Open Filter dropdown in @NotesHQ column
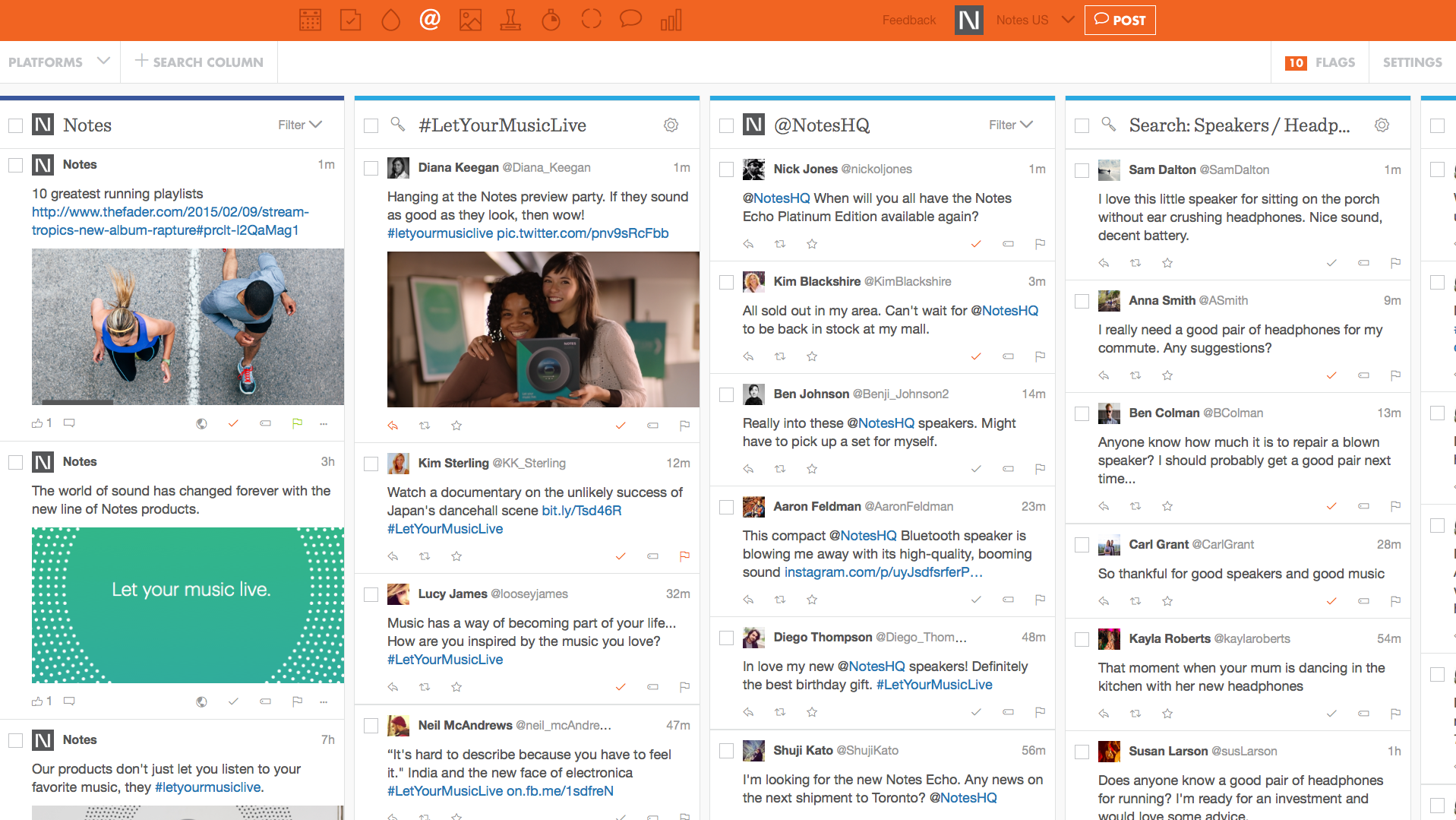 tap(1010, 125)
